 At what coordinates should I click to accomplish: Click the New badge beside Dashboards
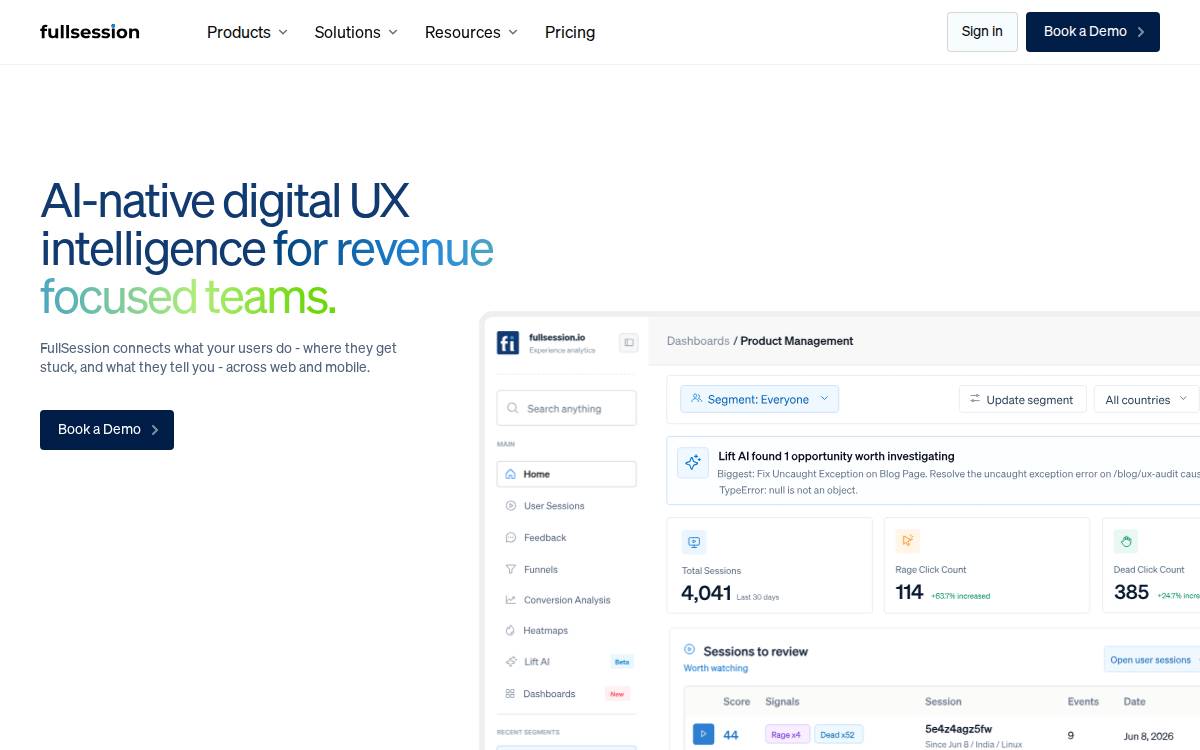(617, 694)
